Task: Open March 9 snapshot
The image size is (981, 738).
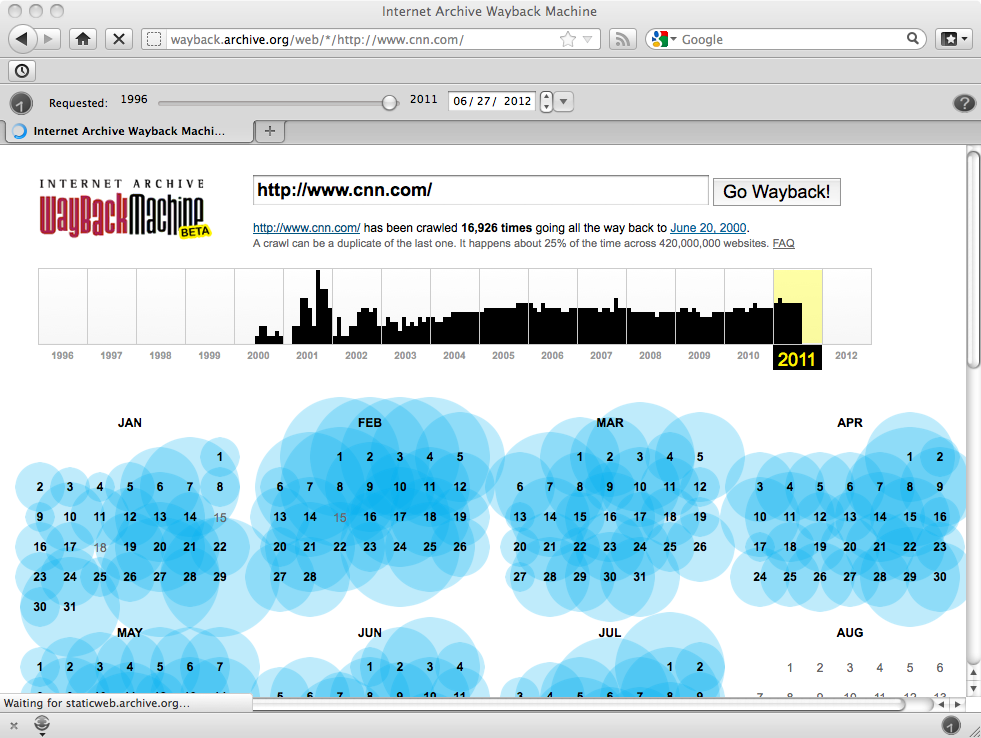Action: pyautogui.click(x=609, y=487)
